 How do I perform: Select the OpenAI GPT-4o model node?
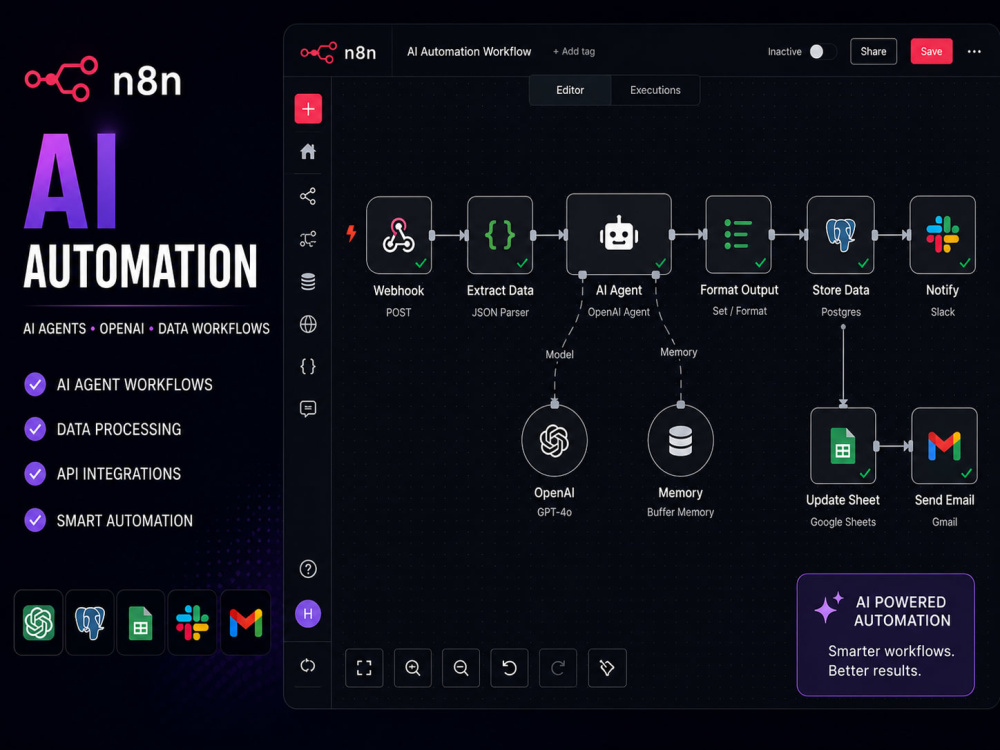tap(554, 440)
